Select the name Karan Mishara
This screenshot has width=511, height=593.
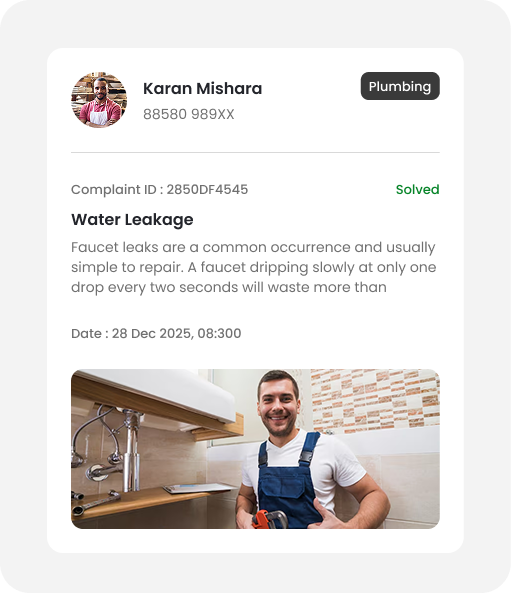(x=202, y=88)
